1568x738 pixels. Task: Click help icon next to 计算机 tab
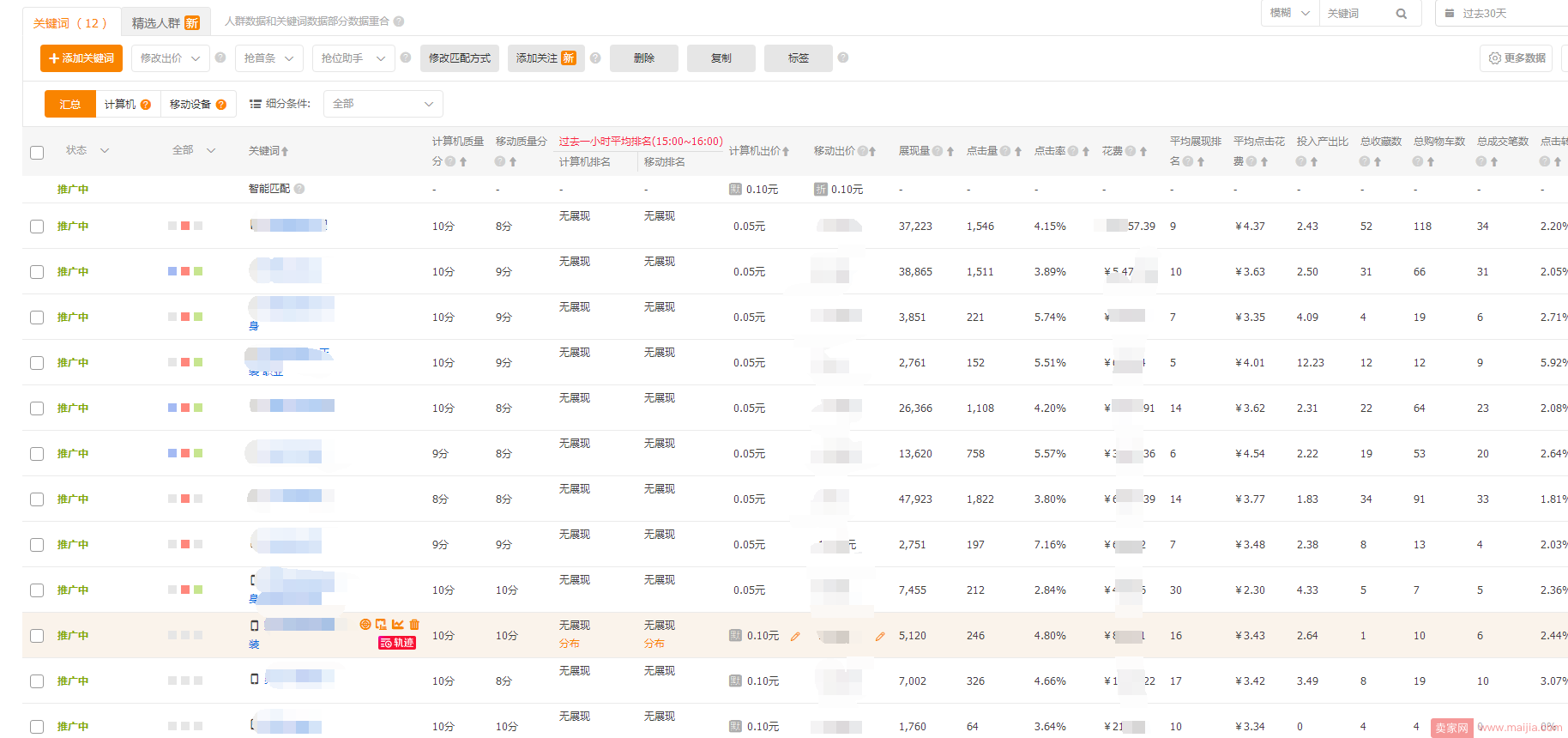[146, 105]
